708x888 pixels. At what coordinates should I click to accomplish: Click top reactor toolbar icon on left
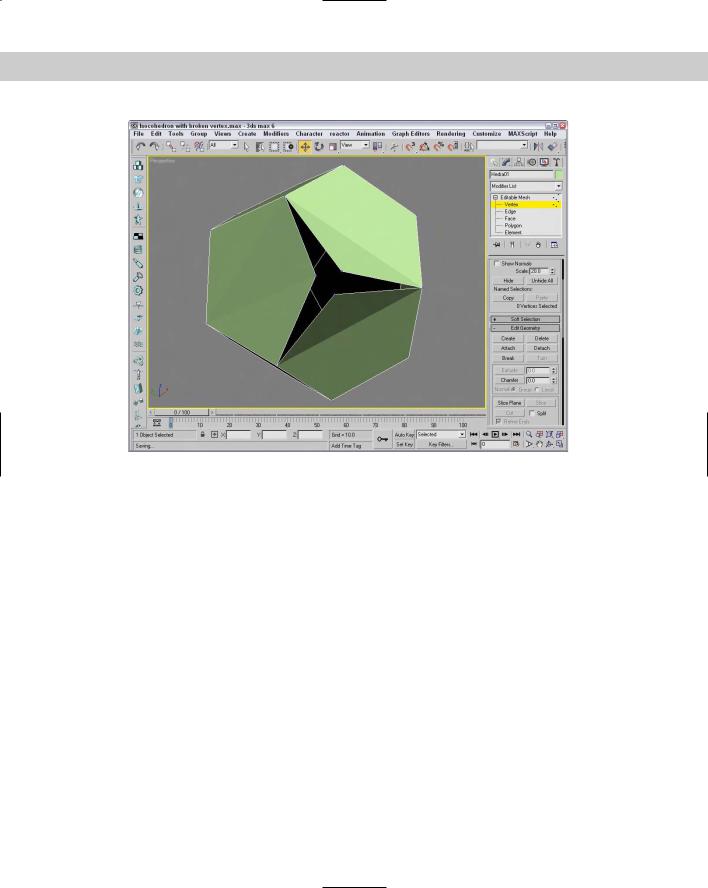[138, 165]
